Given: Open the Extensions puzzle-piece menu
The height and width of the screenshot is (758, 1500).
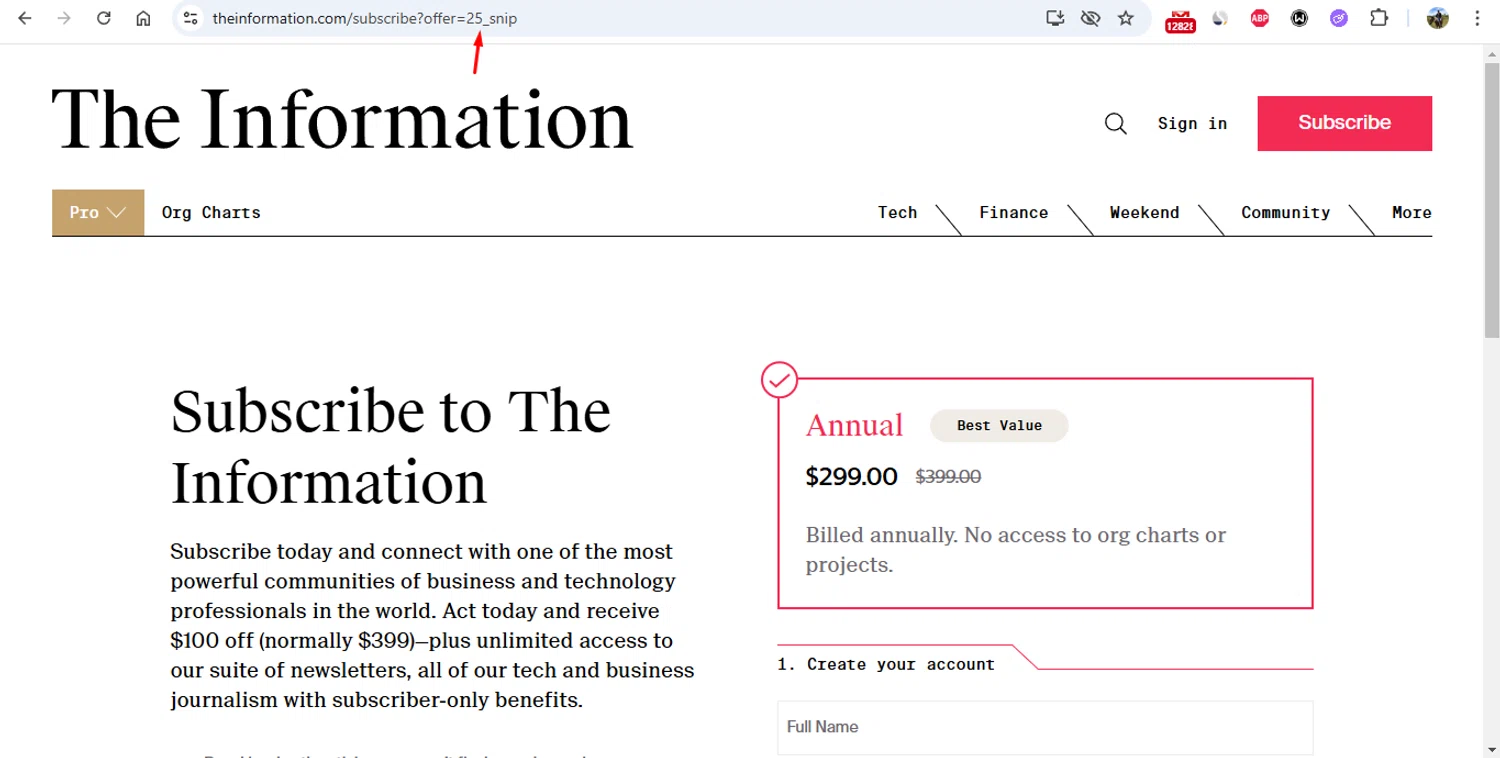Looking at the screenshot, I should (x=1379, y=18).
